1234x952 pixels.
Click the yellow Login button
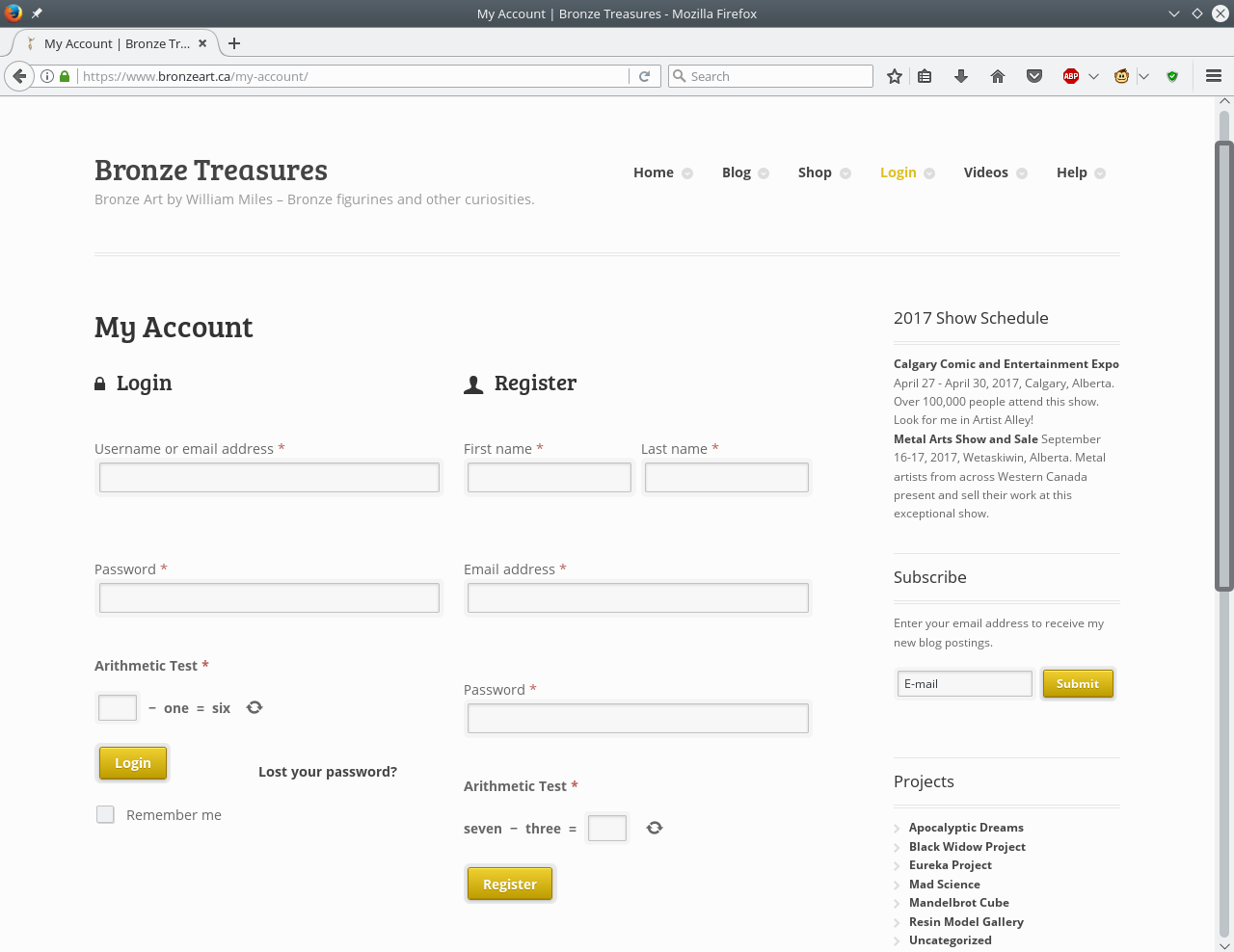coord(133,763)
